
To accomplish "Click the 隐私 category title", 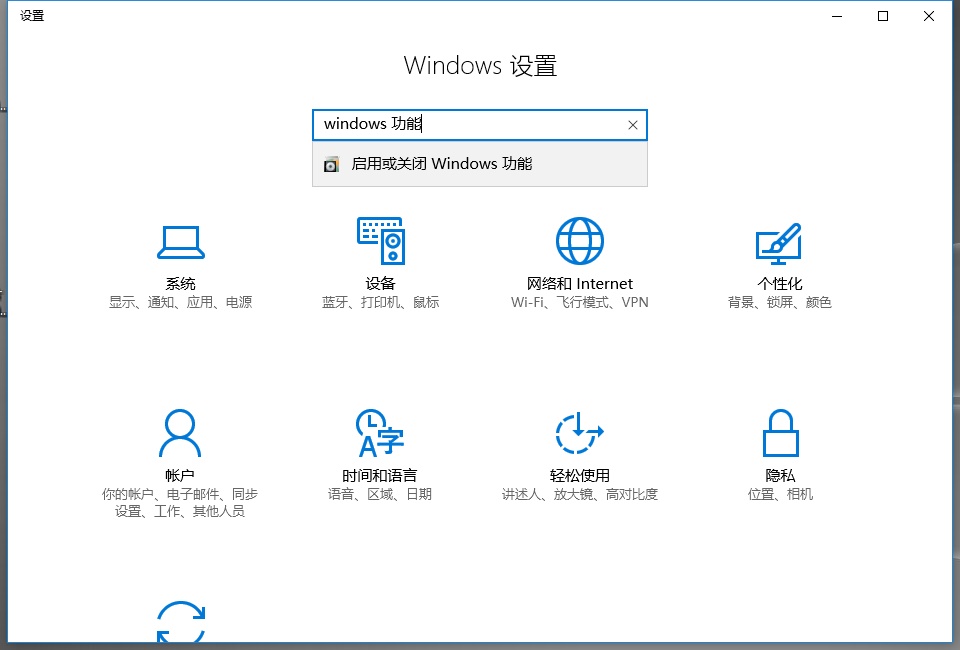I will coord(780,476).
